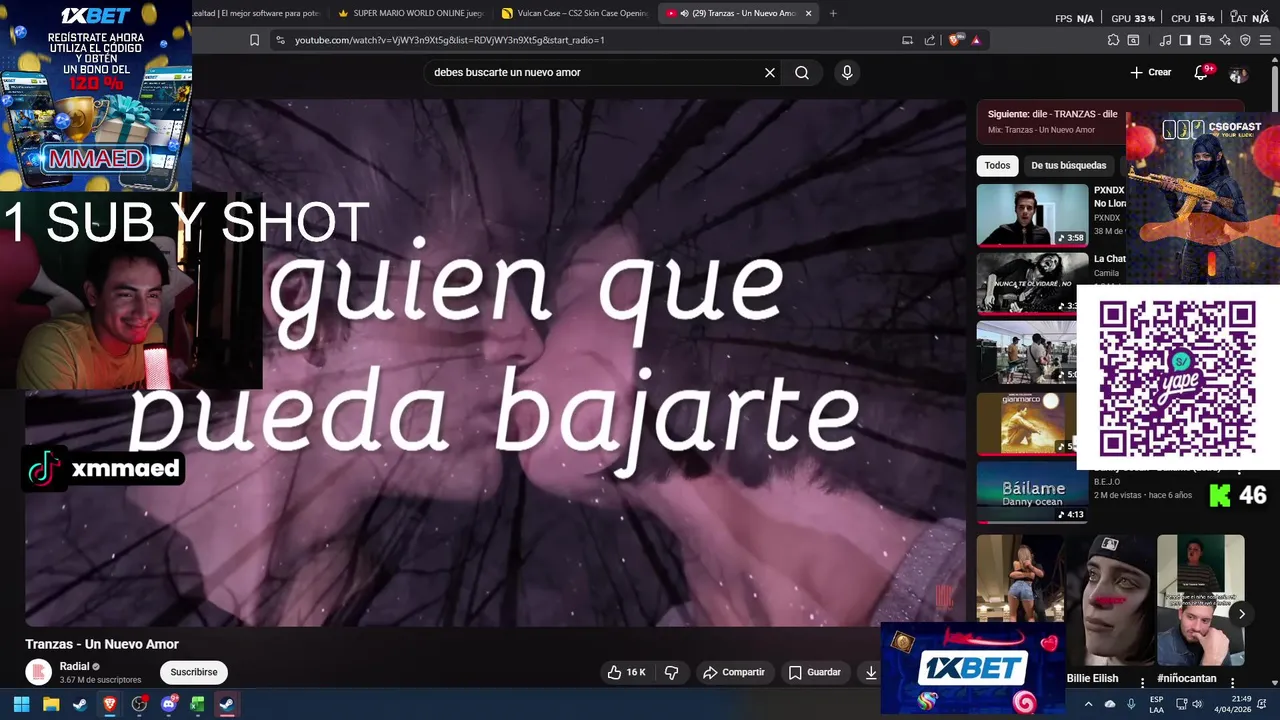Switch to the Vulcan Case CS2 tab
This screenshot has width=1280, height=720.
pos(574,13)
